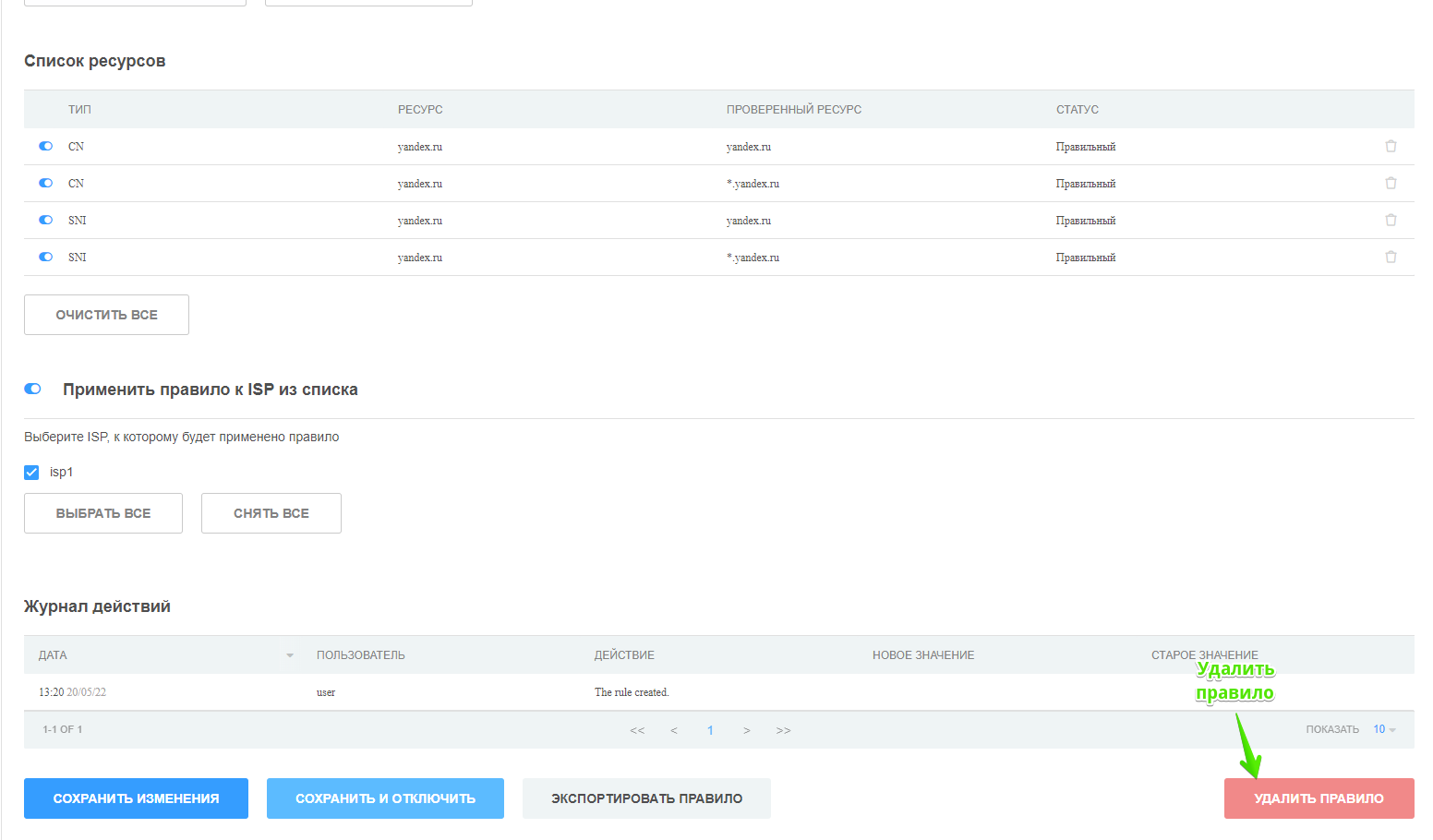Delete the SNI *.yandex.ru row with trash icon
The image size is (1433, 840).
(x=1391, y=257)
